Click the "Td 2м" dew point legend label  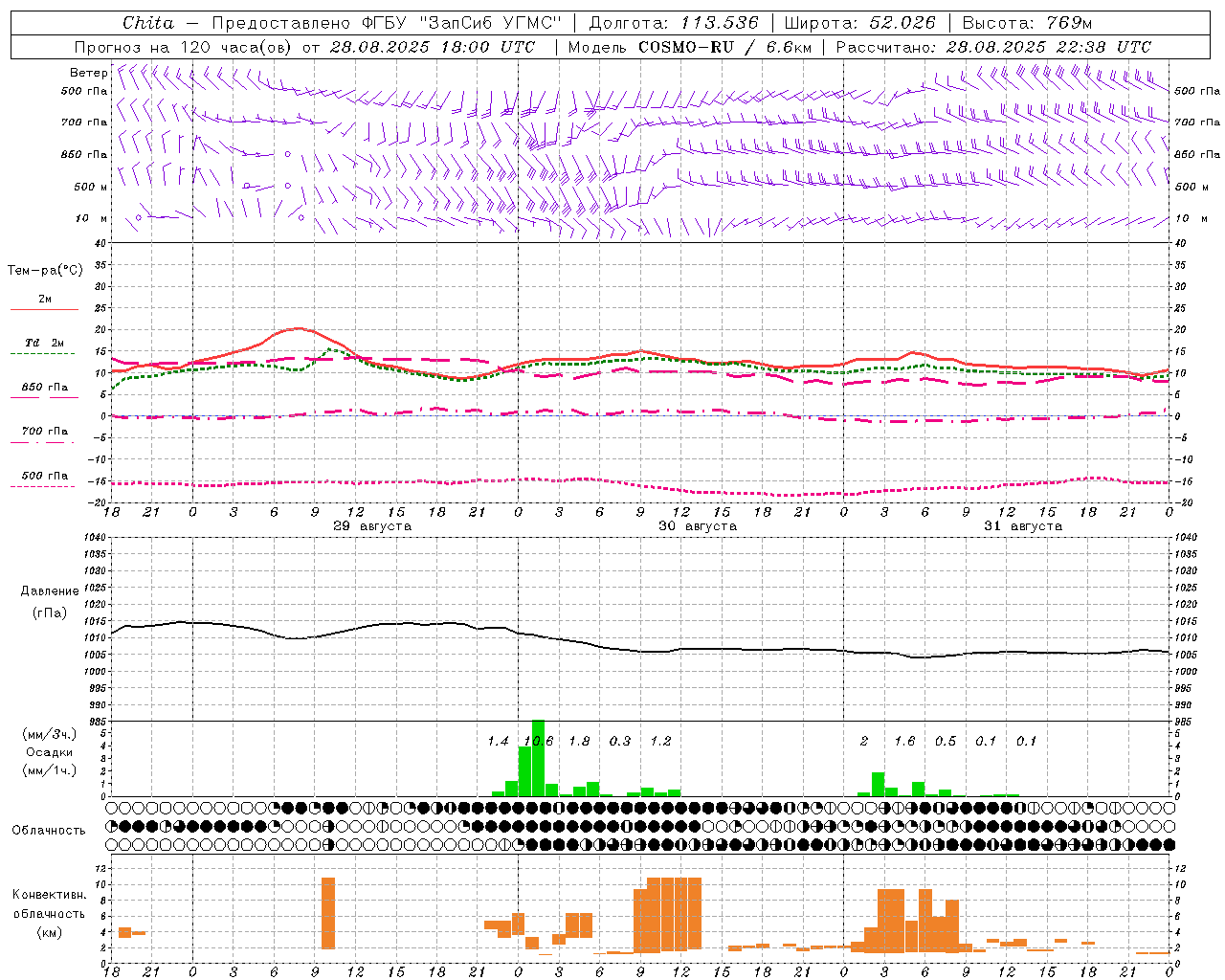point(45,343)
